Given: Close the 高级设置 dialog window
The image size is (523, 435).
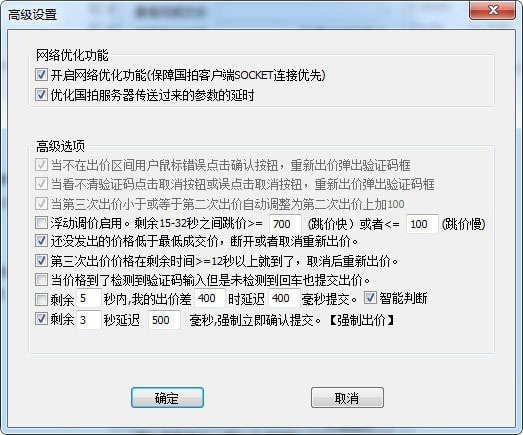Looking at the screenshot, I should (x=492, y=10).
